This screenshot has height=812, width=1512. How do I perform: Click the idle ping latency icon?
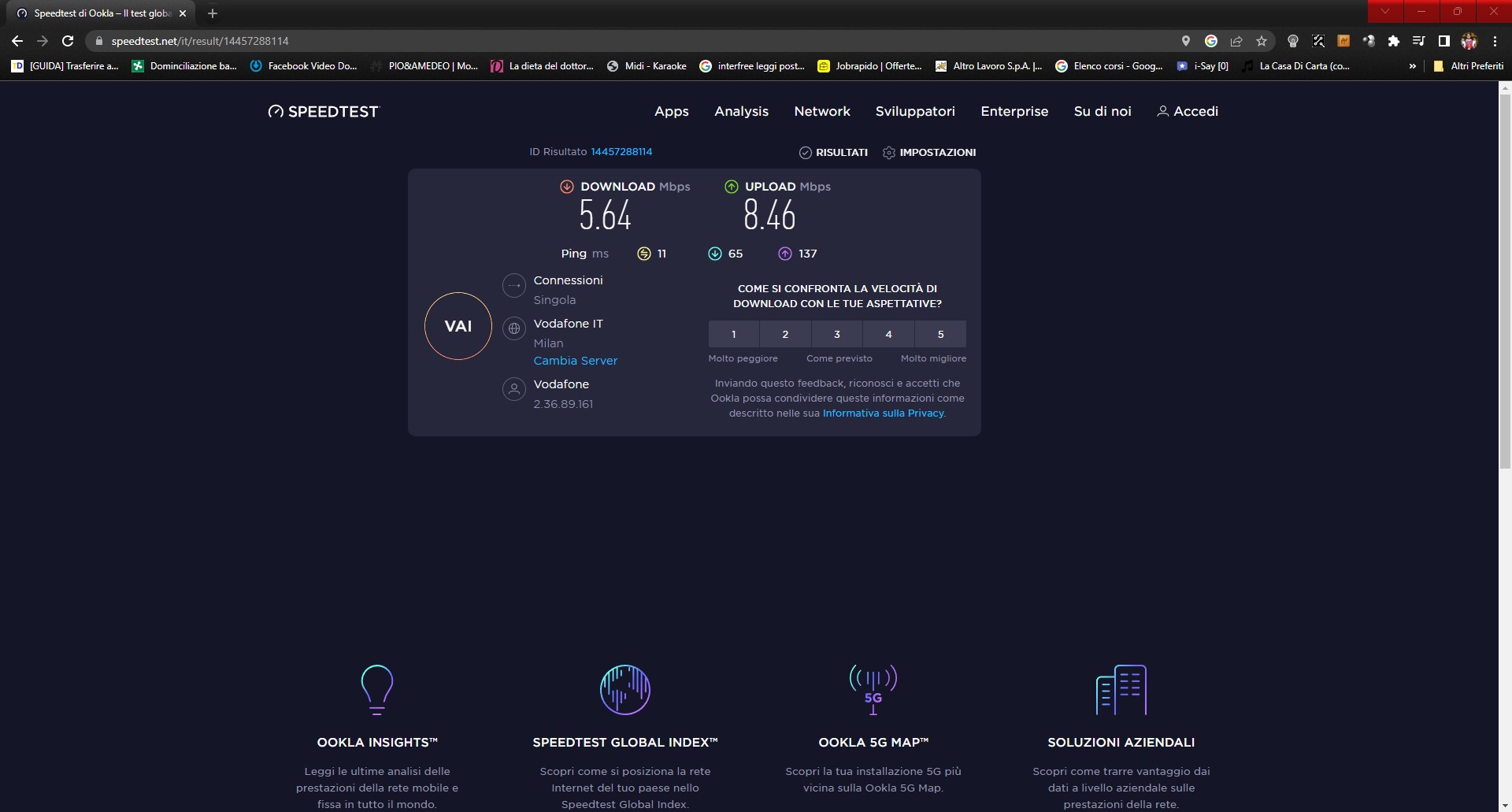644,254
